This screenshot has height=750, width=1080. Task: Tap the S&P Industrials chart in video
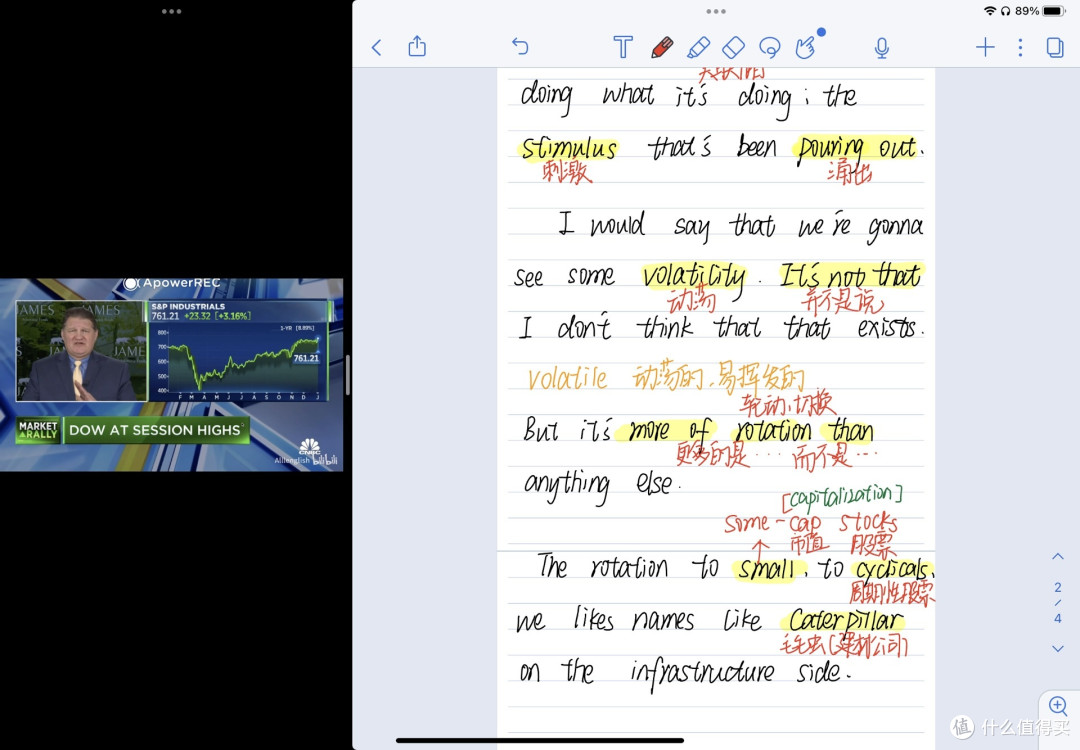coord(238,351)
